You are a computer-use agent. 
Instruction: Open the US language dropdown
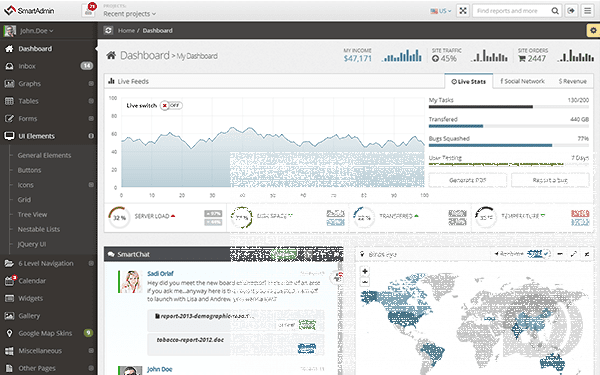coord(441,11)
